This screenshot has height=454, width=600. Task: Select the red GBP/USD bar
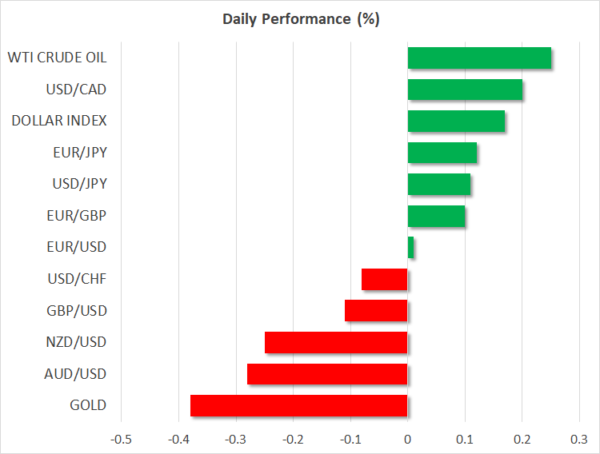pyautogui.click(x=376, y=311)
